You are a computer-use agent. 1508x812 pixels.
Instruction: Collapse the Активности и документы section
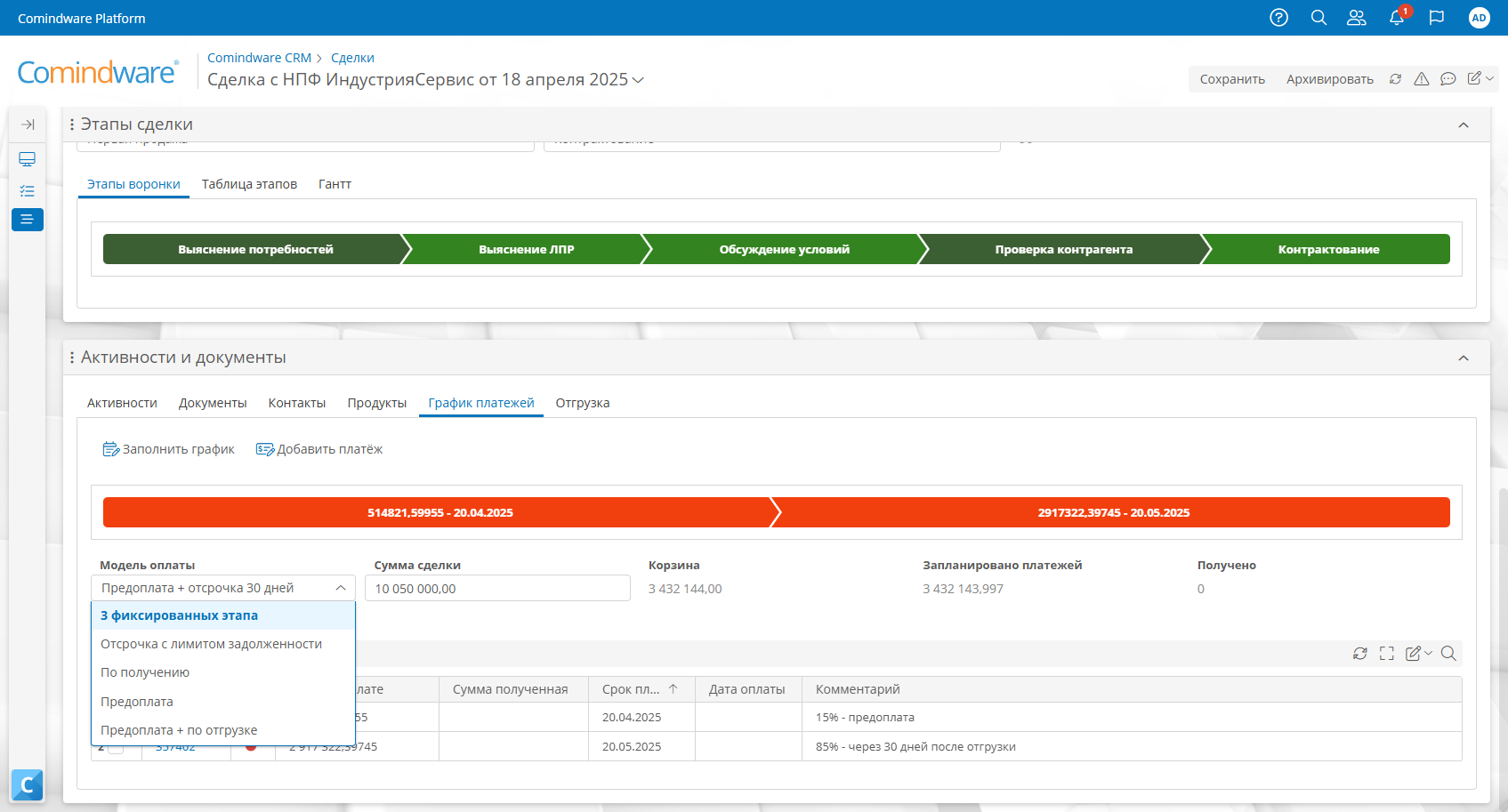tap(1464, 358)
